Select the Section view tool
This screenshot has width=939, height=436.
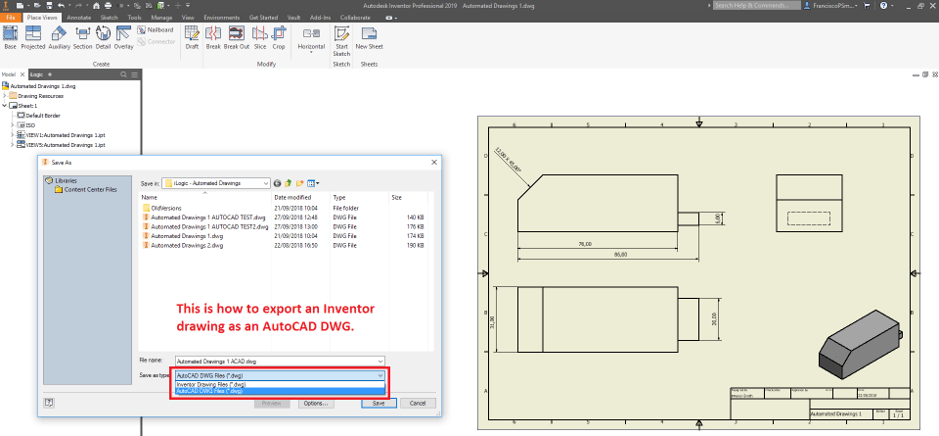[83, 37]
